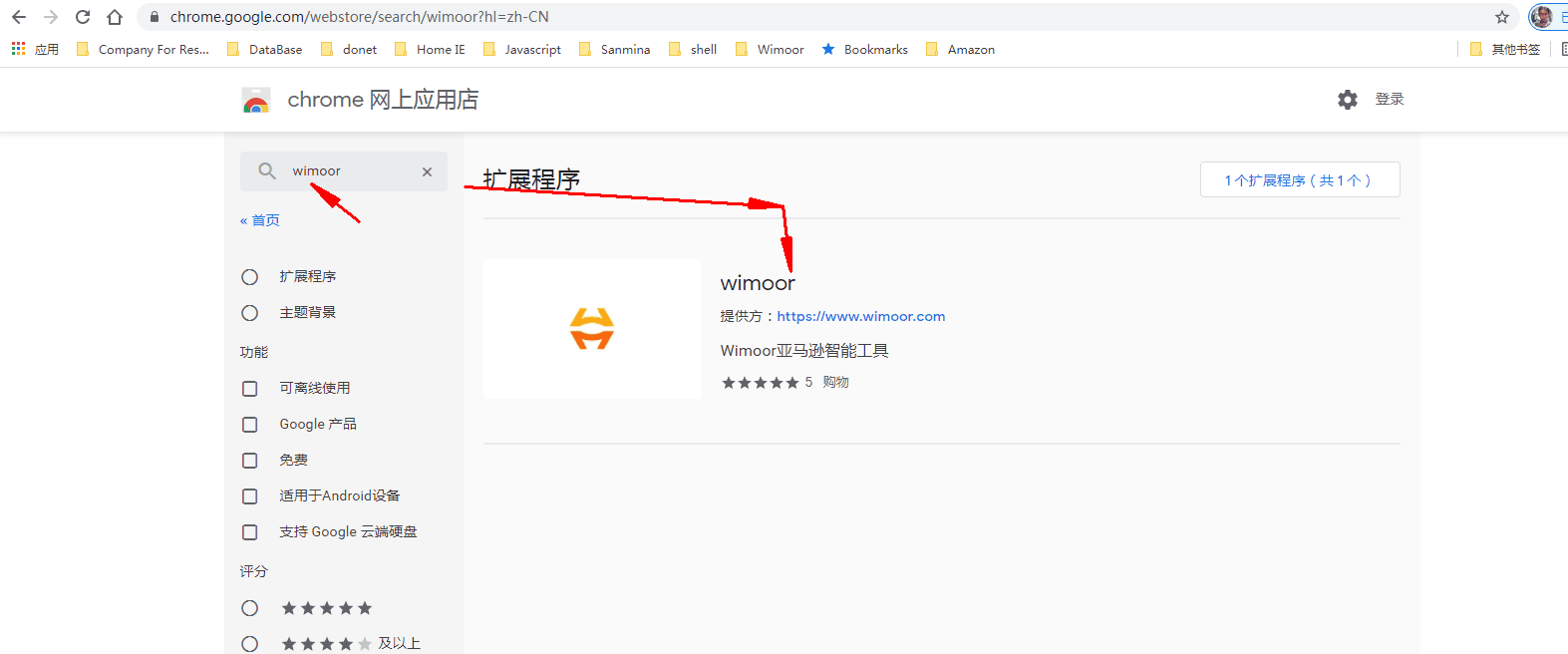Click the 购物 category label
1568x654 pixels.
tap(835, 382)
